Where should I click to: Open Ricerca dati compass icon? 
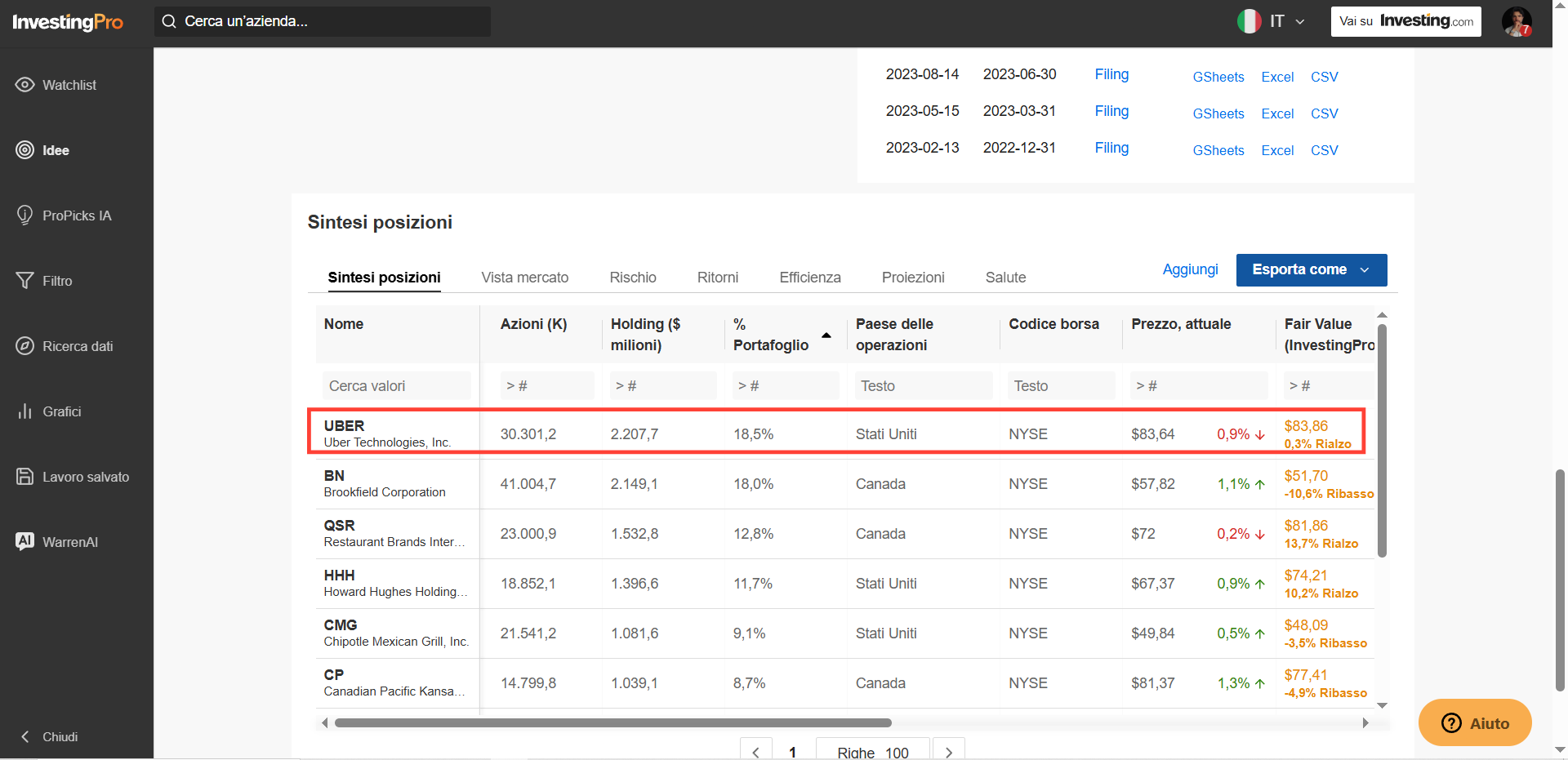click(x=25, y=346)
